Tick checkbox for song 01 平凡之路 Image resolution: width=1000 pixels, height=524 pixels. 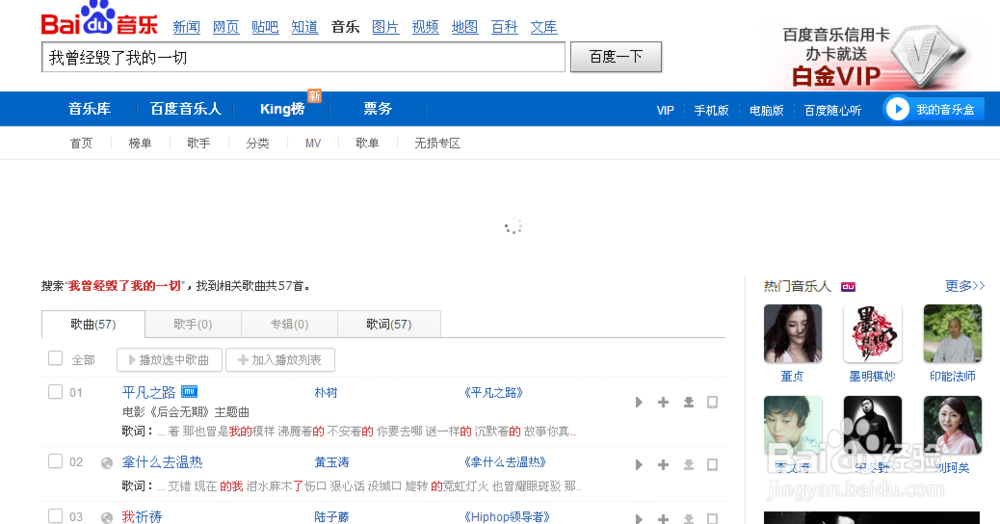55,391
